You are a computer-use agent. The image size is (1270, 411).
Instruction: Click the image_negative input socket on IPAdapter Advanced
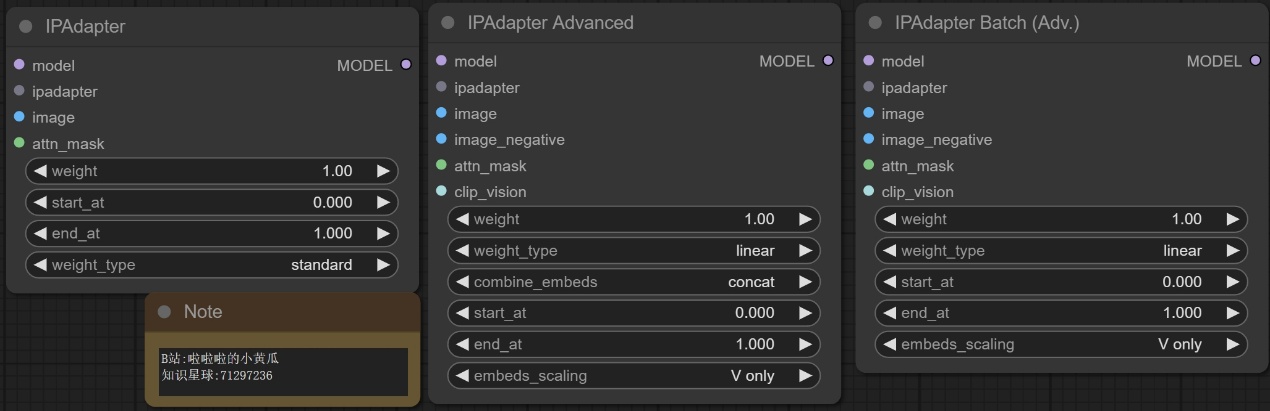441,139
